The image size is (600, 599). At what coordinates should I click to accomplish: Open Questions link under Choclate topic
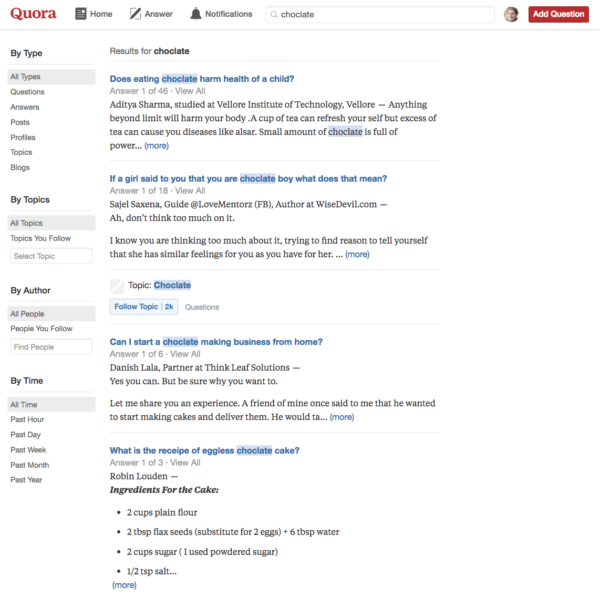[x=202, y=307]
